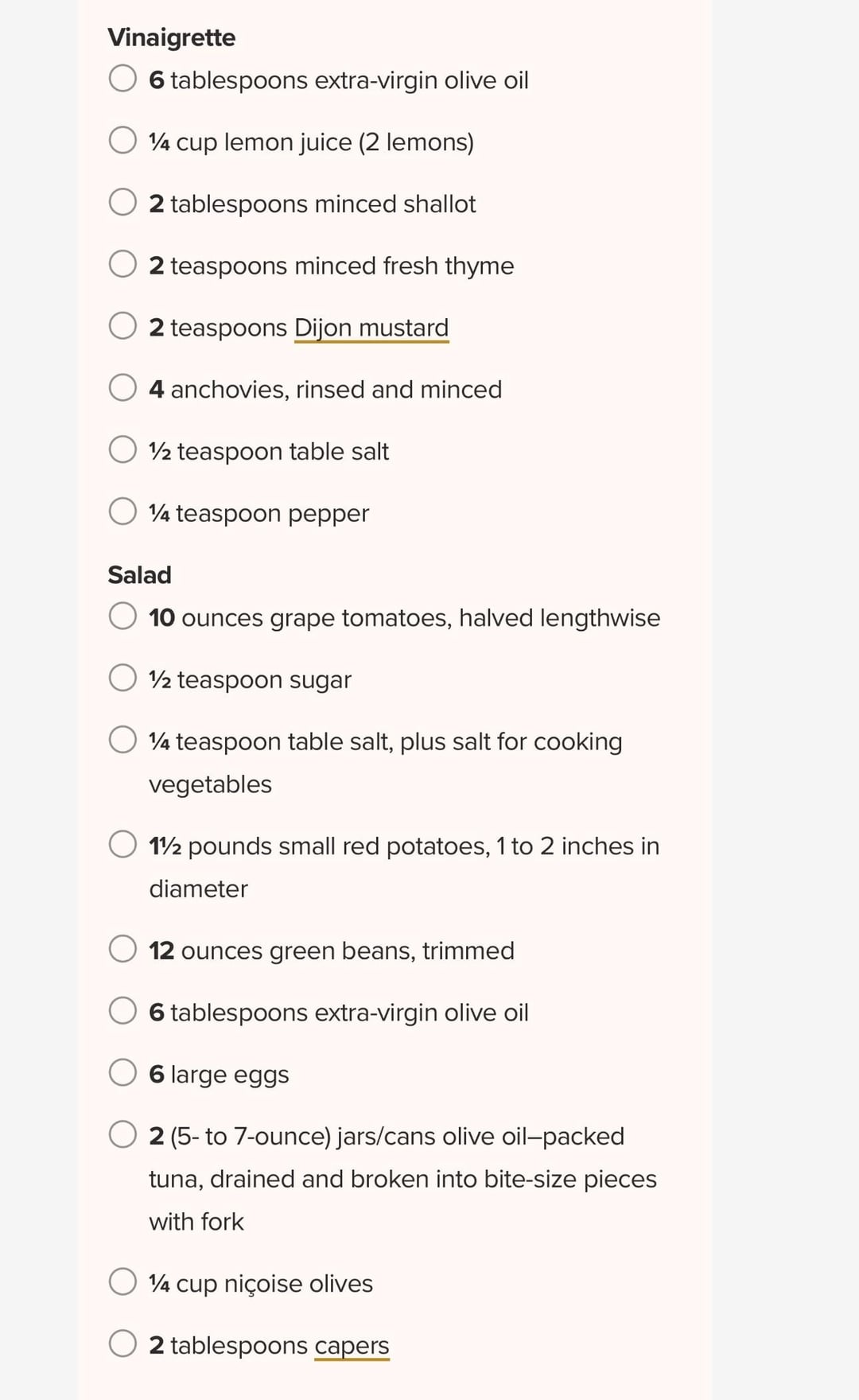Select the Dijon mustard ingredient checkbox
This screenshot has height=1400, width=859.
pyautogui.click(x=122, y=325)
